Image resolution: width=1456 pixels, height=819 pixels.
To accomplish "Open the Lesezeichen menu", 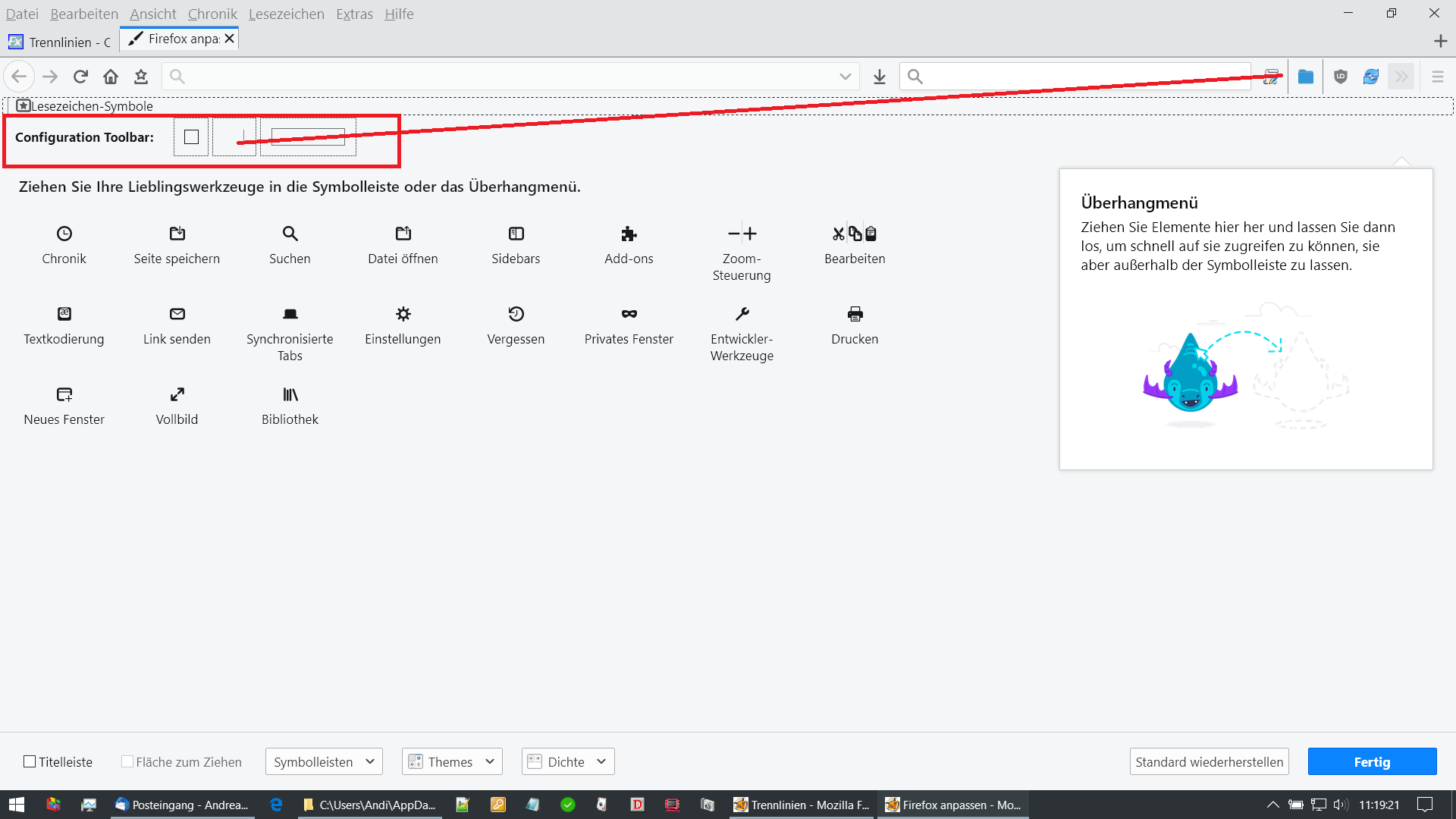I will [x=286, y=14].
